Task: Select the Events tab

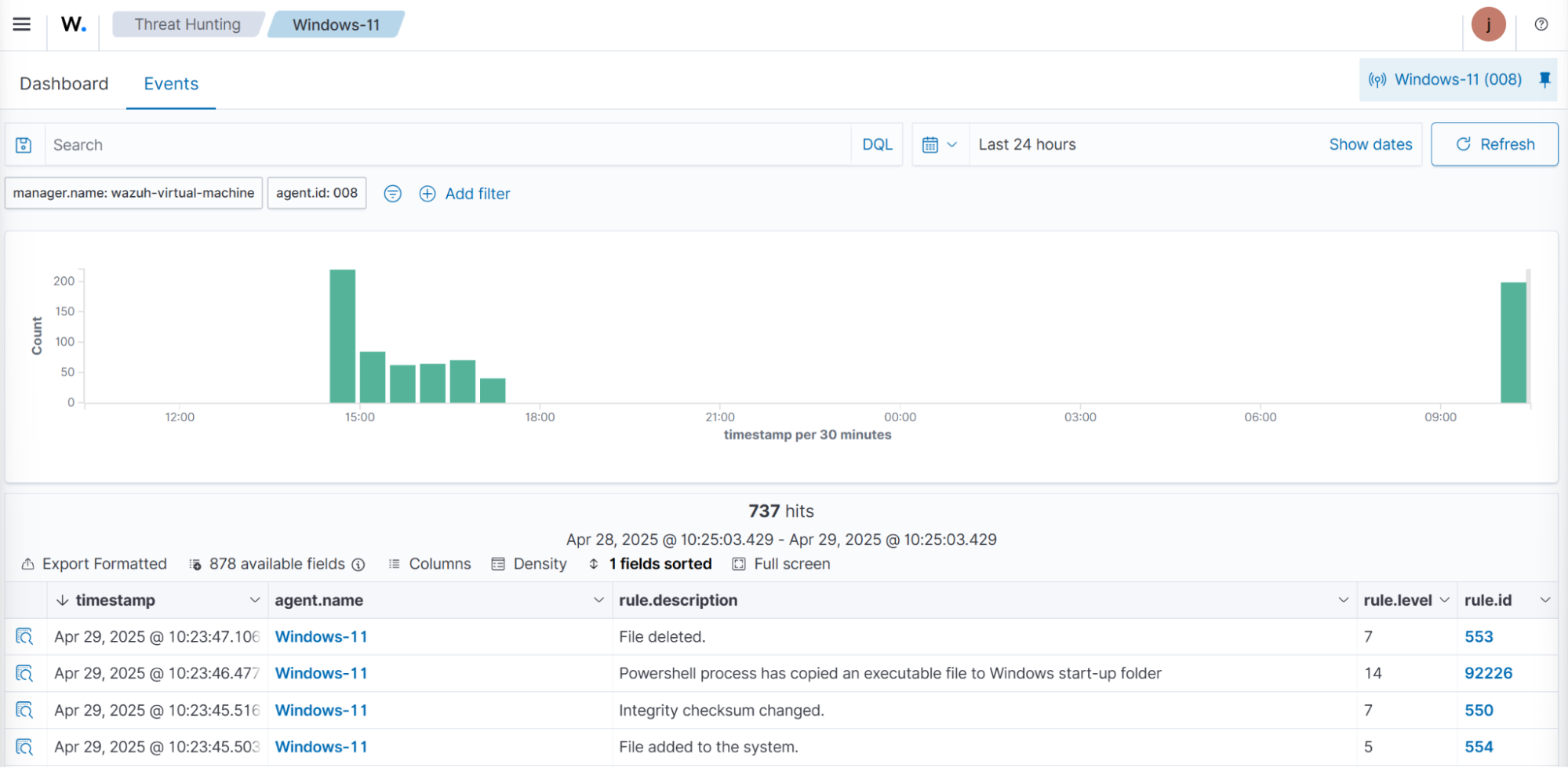Action: click(x=171, y=83)
